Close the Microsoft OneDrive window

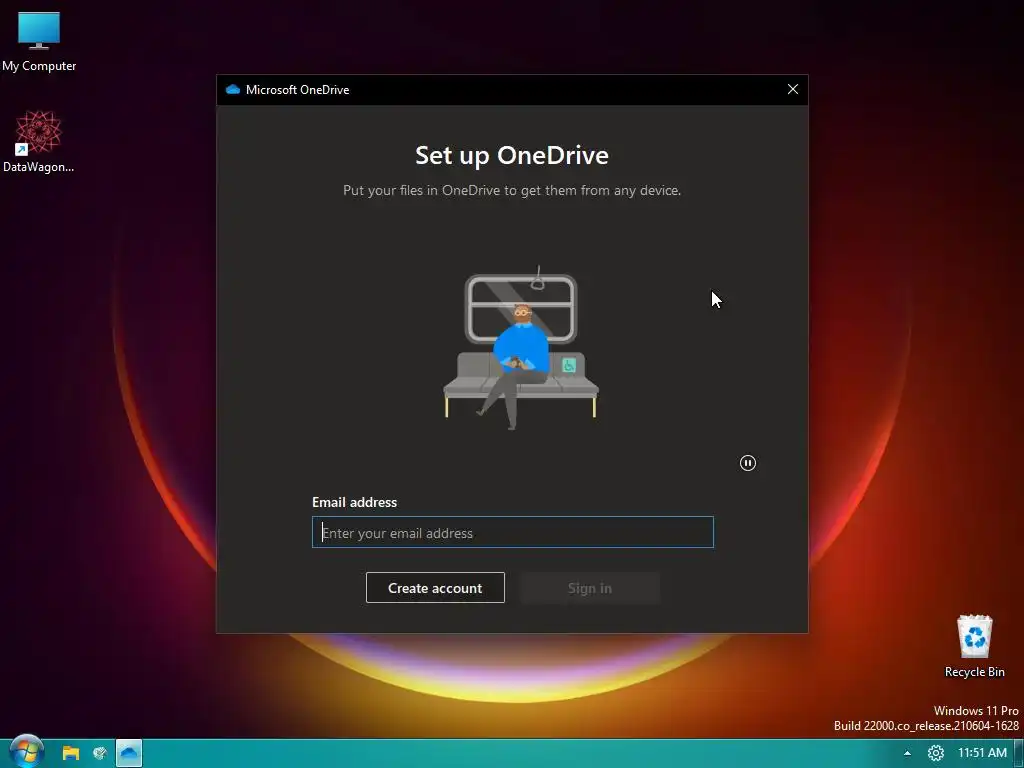793,89
